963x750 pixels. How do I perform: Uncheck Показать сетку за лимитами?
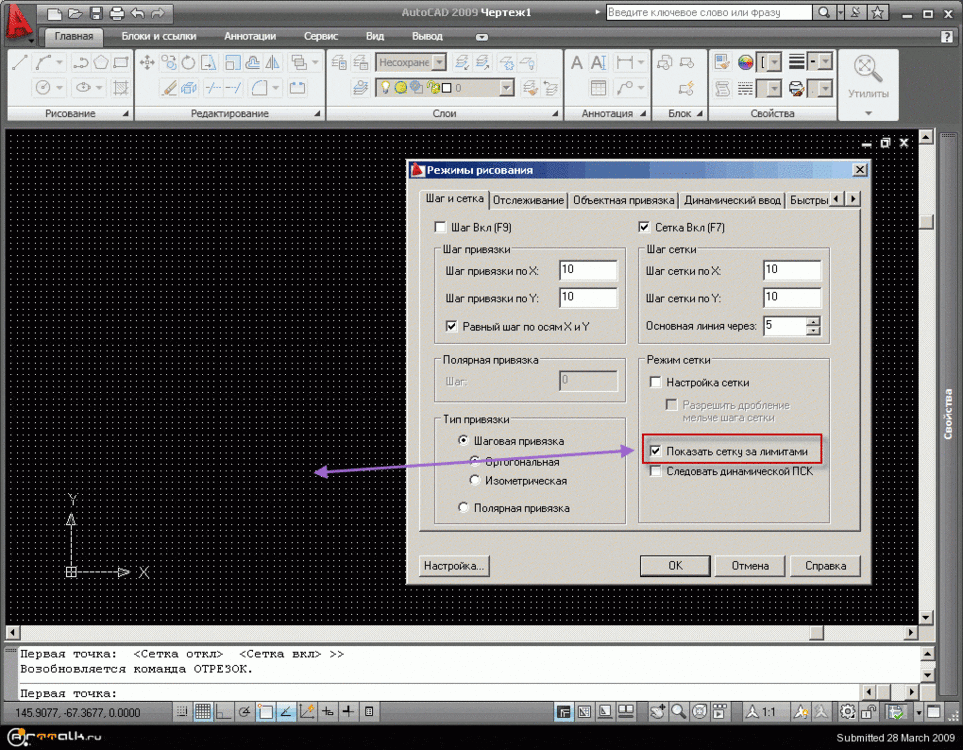point(656,451)
